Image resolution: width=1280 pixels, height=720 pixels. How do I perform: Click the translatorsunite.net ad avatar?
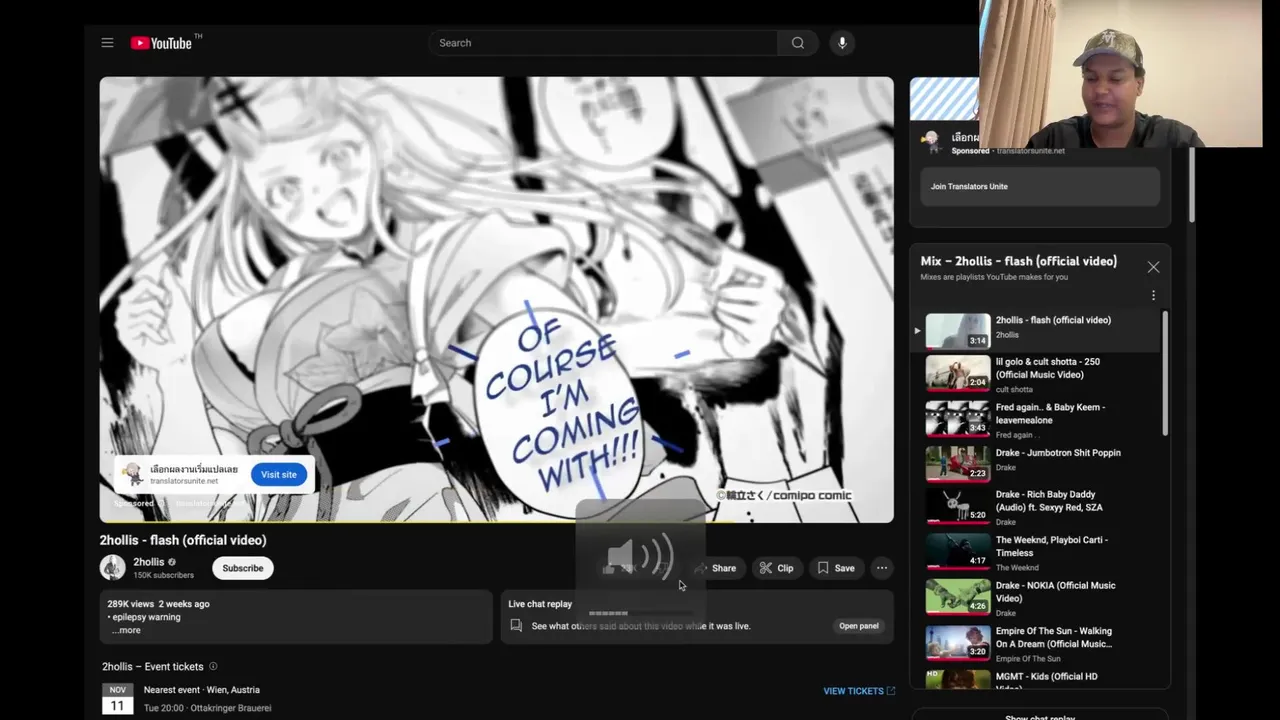coord(132,473)
